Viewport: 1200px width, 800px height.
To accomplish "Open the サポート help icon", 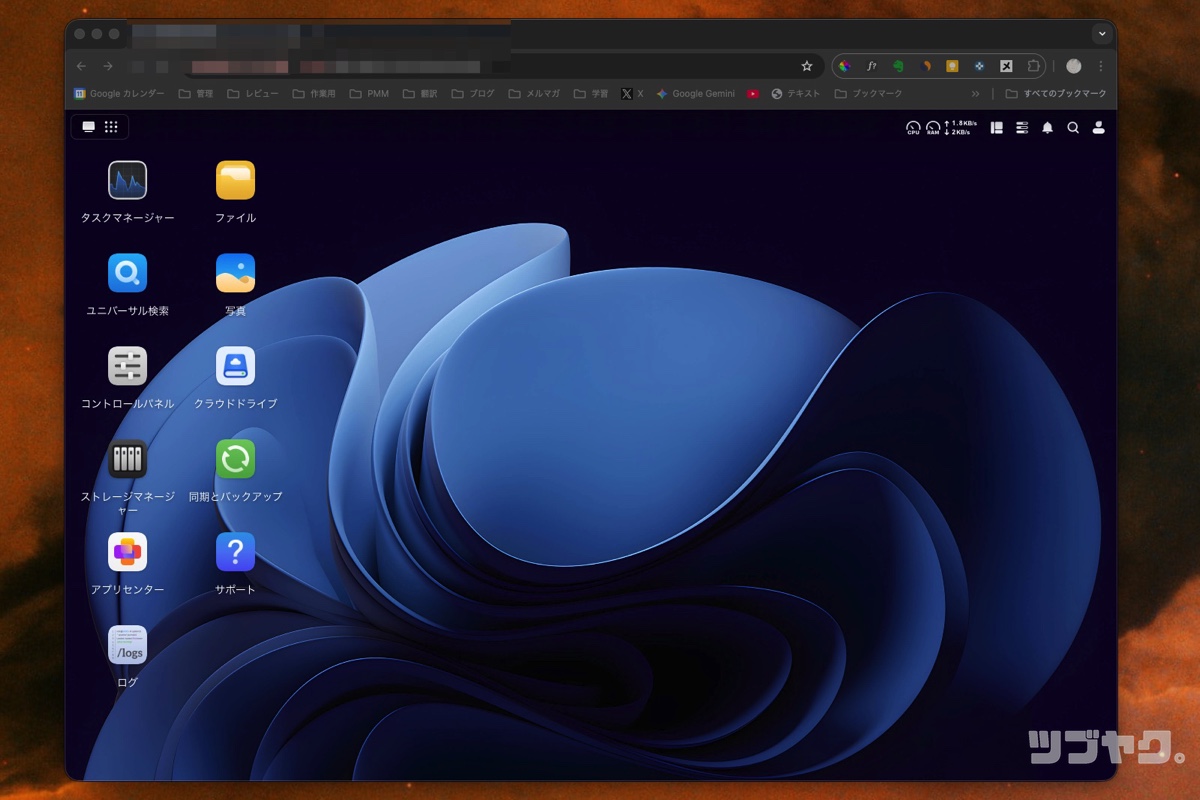I will pos(235,552).
